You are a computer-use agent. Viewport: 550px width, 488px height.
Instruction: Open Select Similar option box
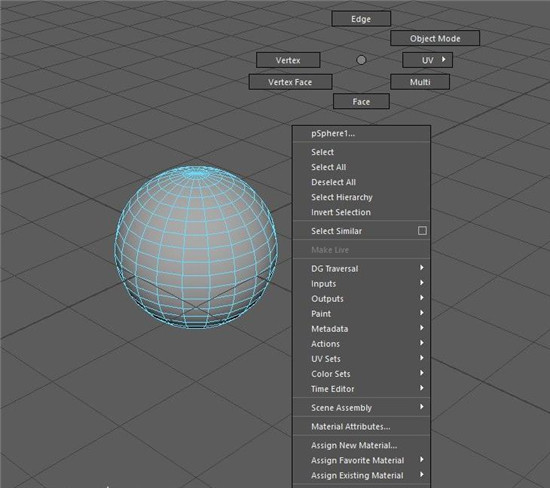click(x=422, y=230)
